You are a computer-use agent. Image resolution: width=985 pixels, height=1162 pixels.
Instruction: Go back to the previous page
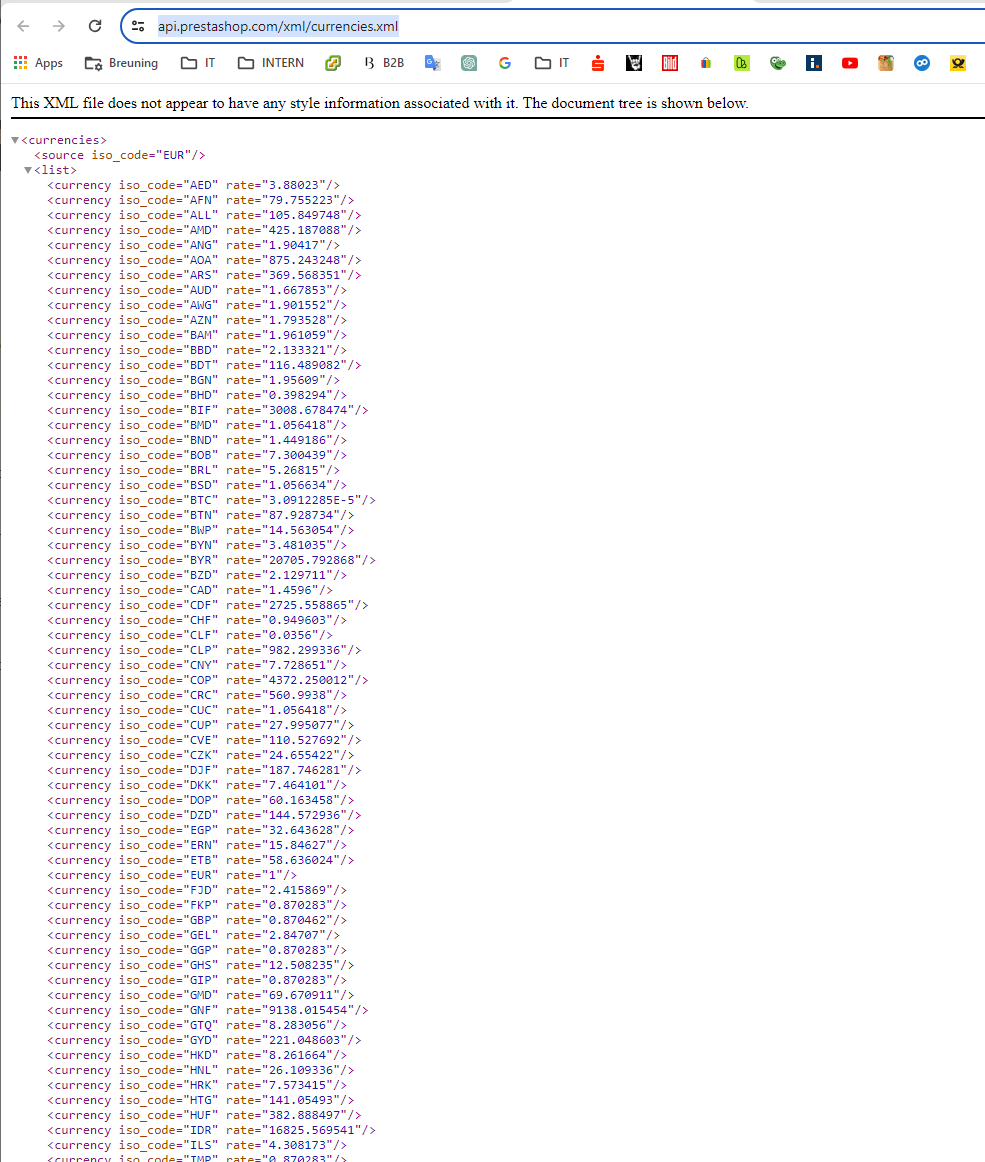tap(22, 26)
